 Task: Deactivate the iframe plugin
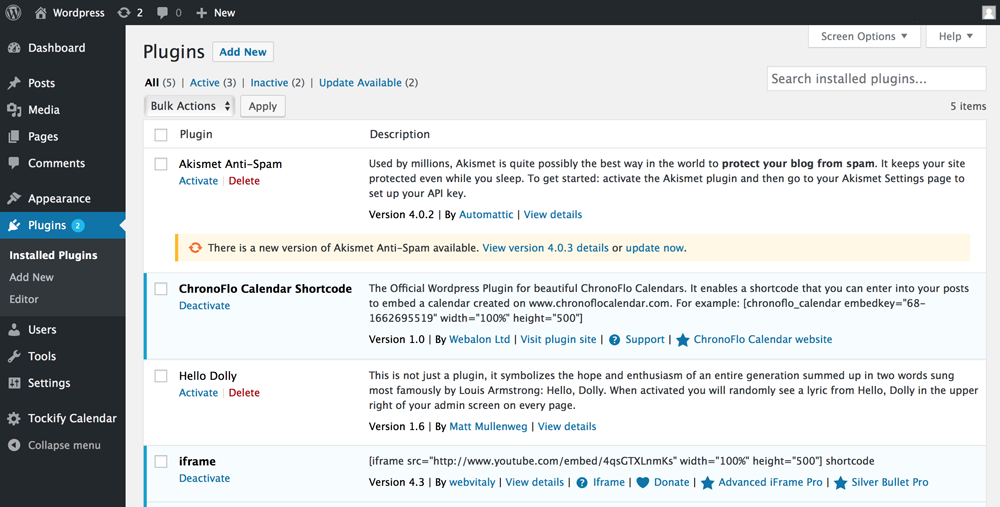[205, 478]
